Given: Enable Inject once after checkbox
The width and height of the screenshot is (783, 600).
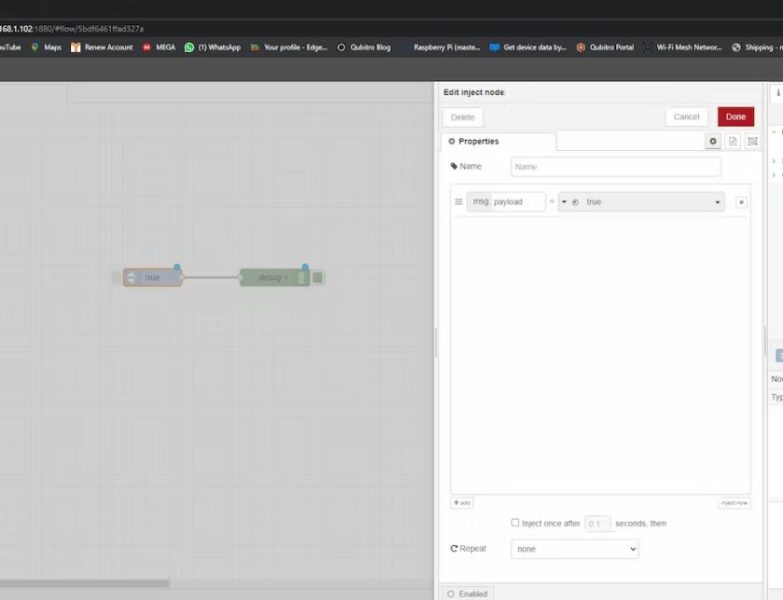Looking at the screenshot, I should tap(515, 522).
